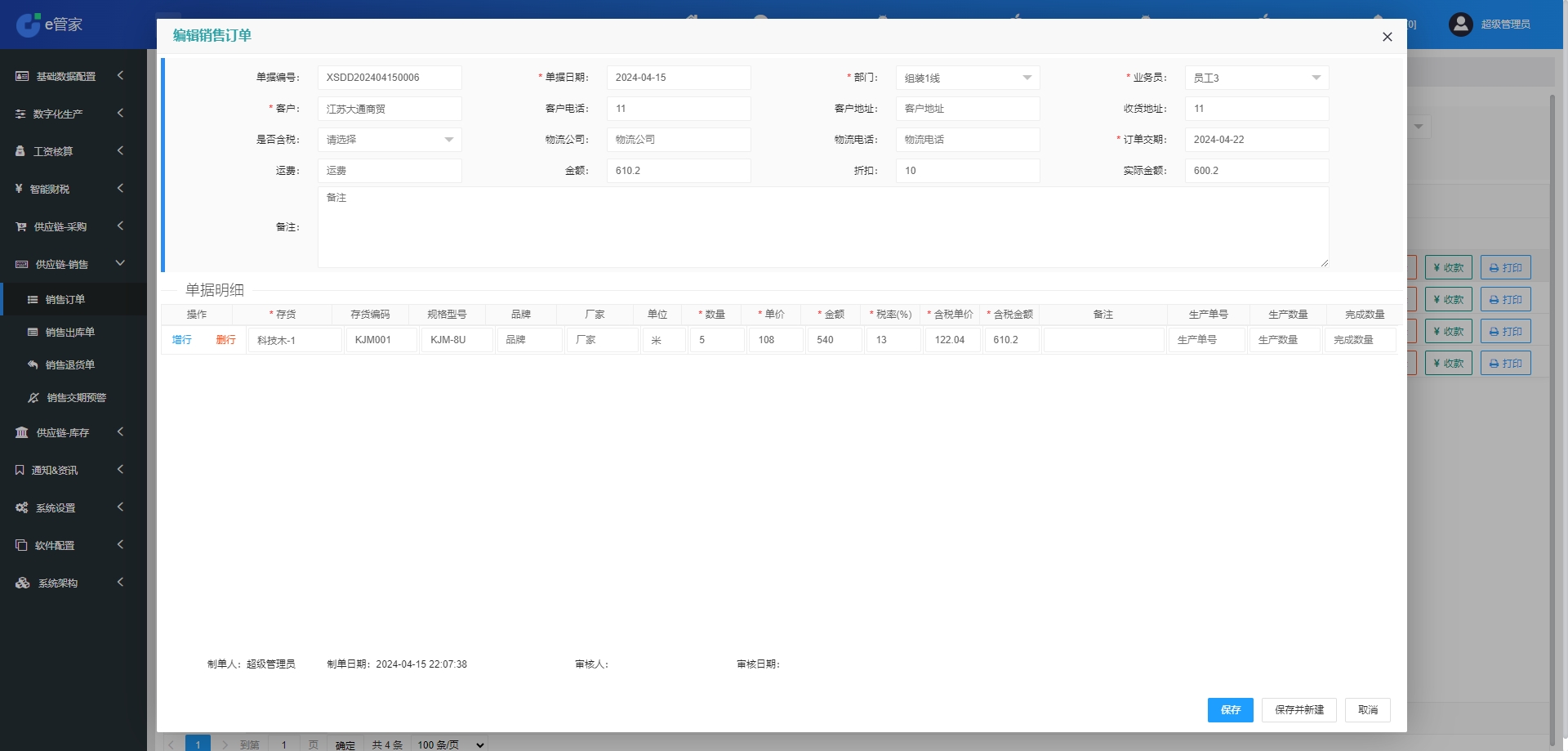Click the 运费 input field
The image size is (1568, 751).
pyautogui.click(x=390, y=171)
